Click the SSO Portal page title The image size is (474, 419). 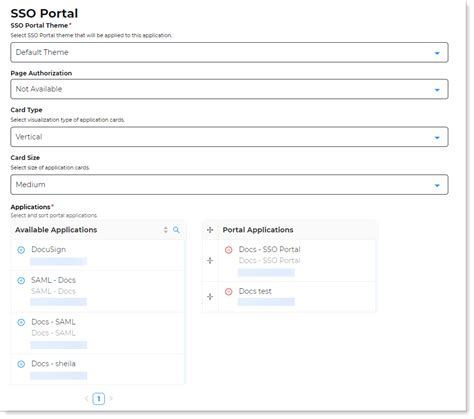coord(44,13)
